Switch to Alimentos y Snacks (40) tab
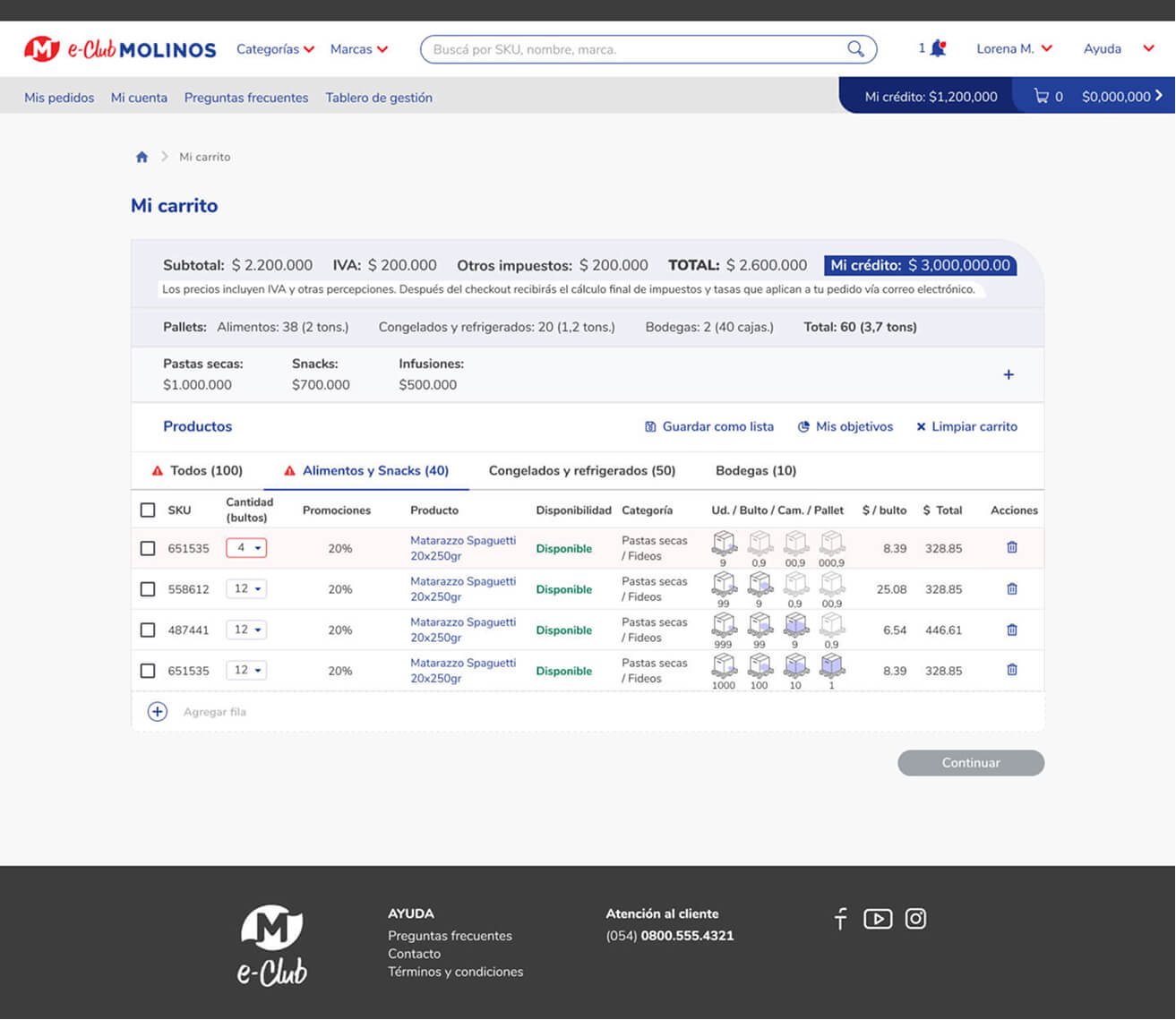This screenshot has width=1176, height=1020. [366, 471]
